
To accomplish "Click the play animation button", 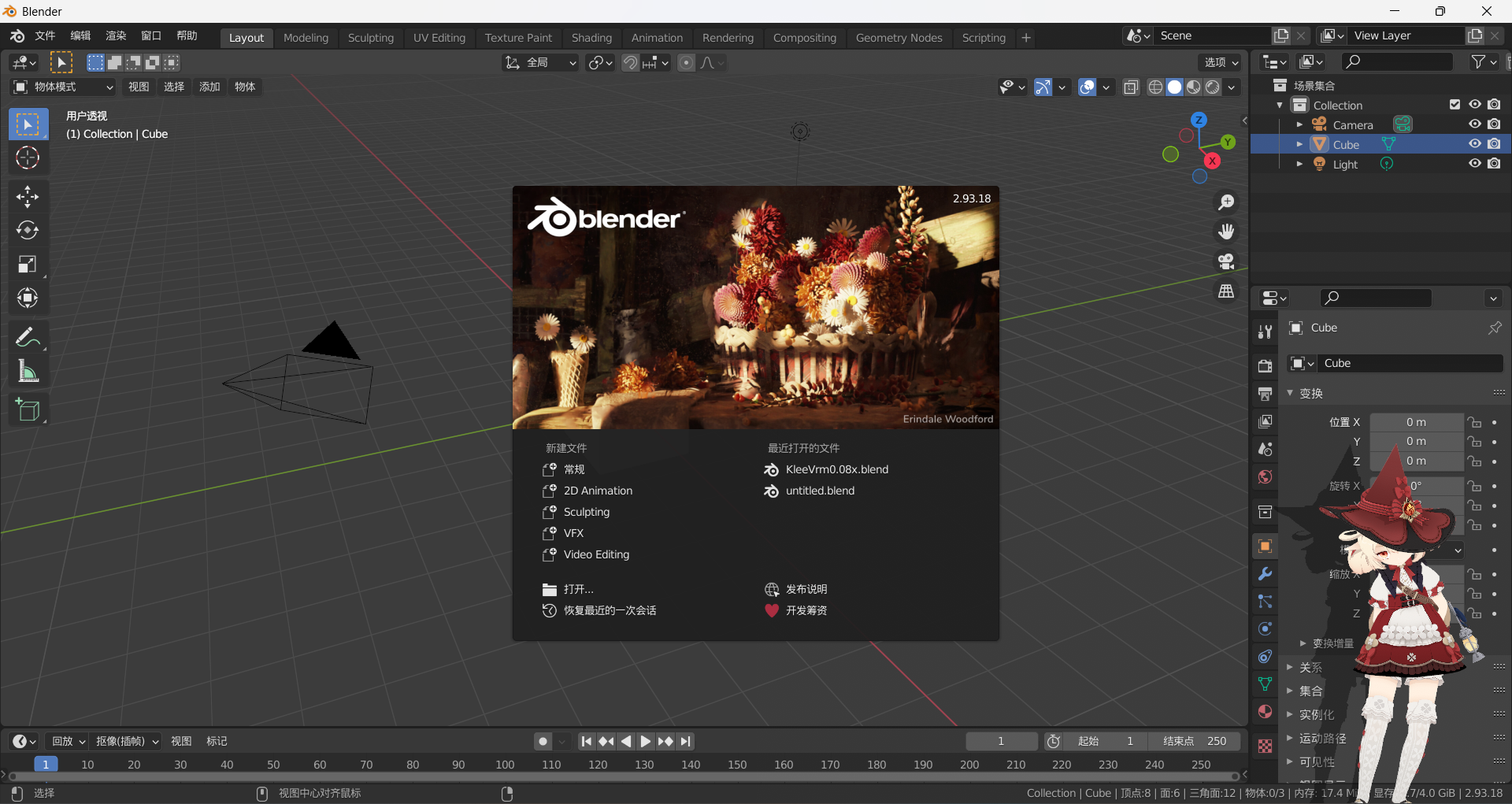I will [x=645, y=741].
